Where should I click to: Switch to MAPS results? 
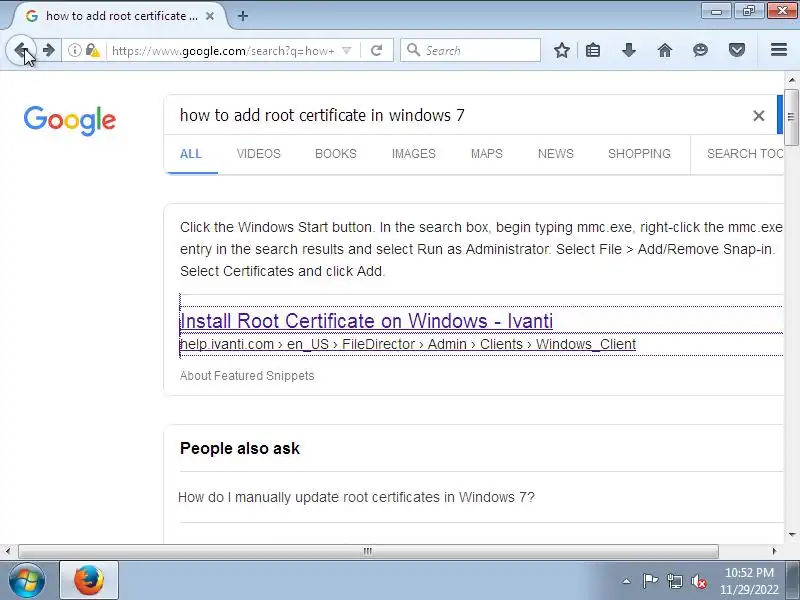coord(487,154)
